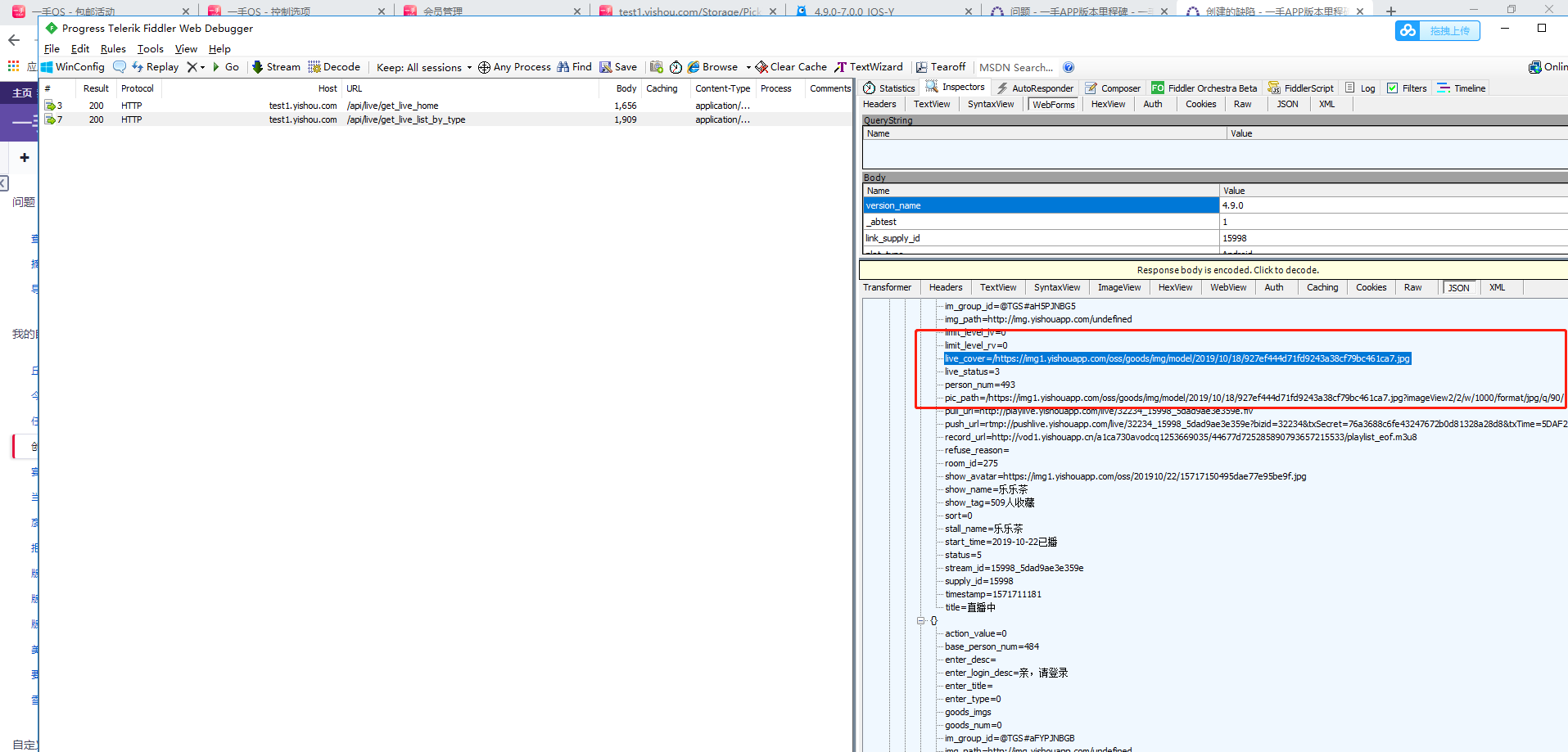Open Fiddler Orchestra Beta tab
The width and height of the screenshot is (1568, 752).
coord(1204,88)
